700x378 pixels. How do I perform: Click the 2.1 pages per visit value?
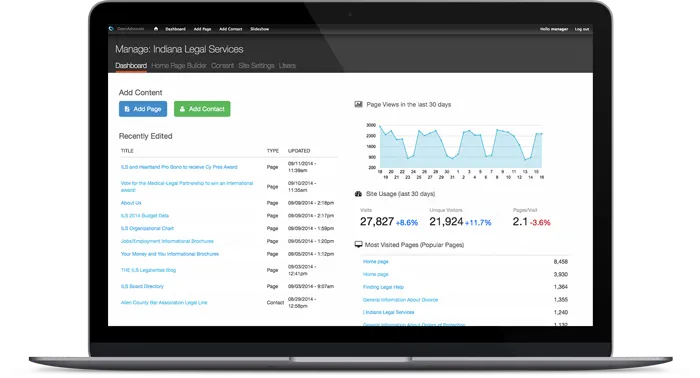520,222
